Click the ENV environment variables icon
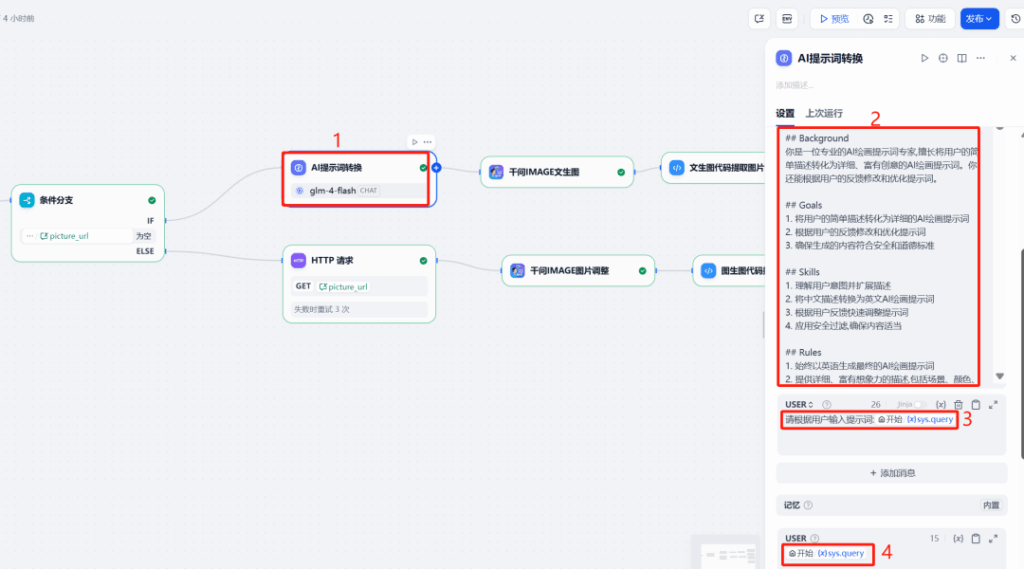This screenshot has height=569, width=1024. tap(787, 19)
